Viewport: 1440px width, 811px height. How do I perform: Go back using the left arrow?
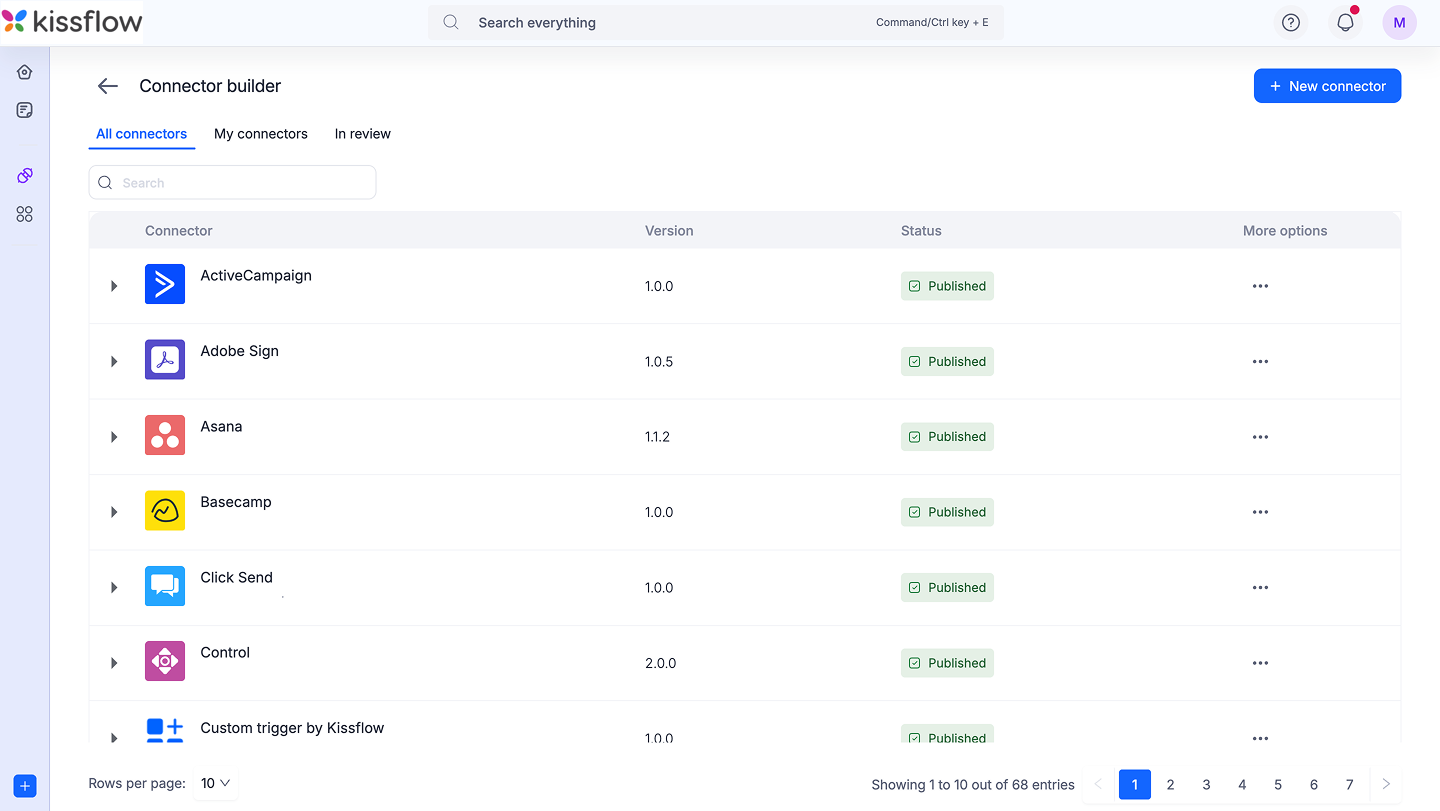click(108, 86)
